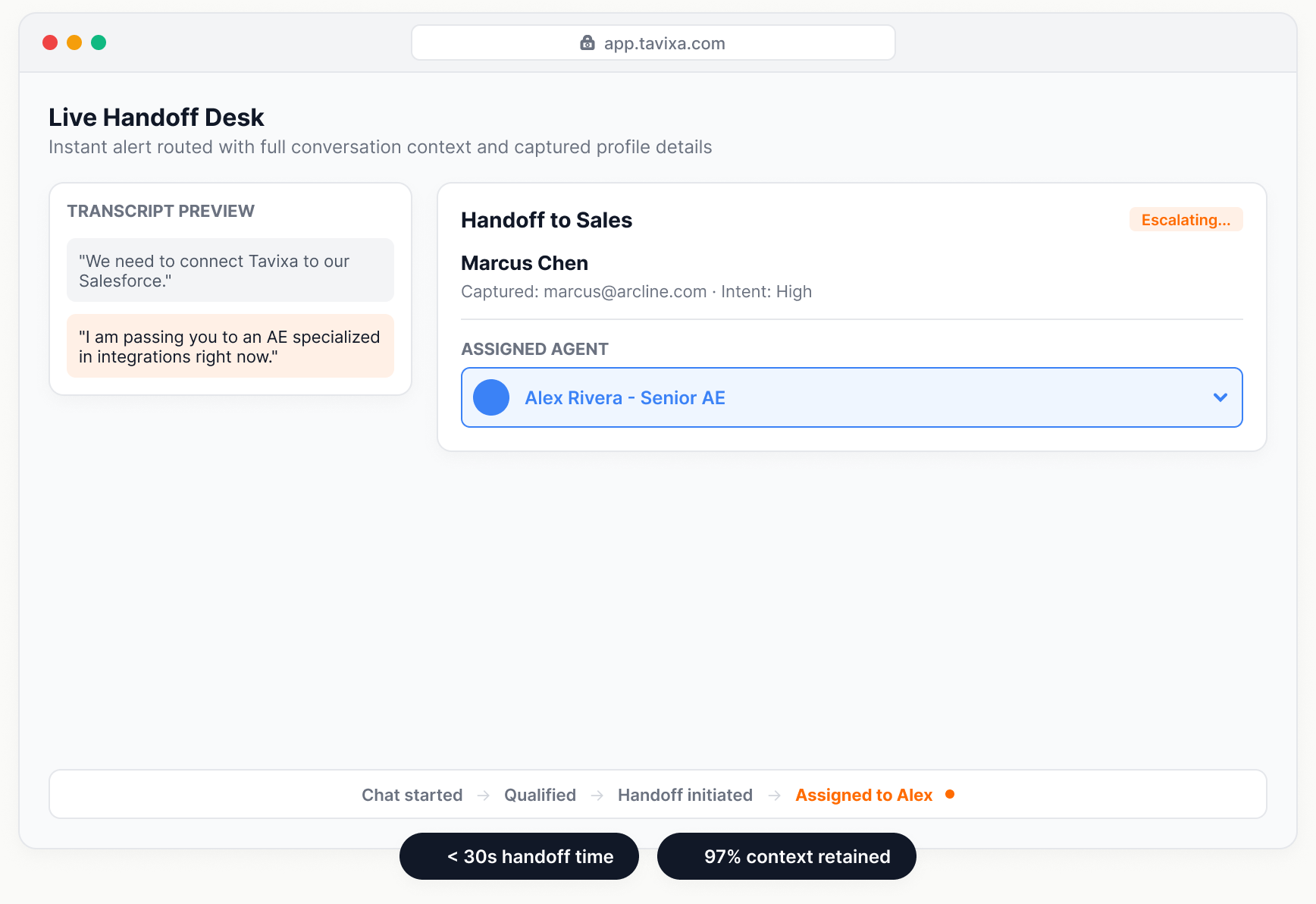The image size is (1316, 904).
Task: Open the Alex Rivera - Senior AE selector
Action: tap(852, 397)
